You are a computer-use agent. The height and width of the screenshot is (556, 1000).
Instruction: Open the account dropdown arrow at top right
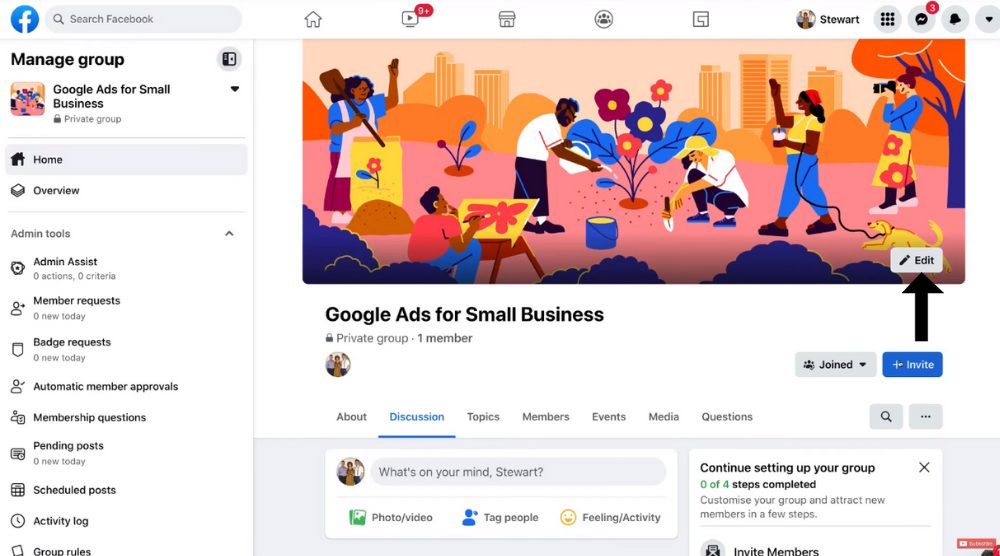[989, 19]
